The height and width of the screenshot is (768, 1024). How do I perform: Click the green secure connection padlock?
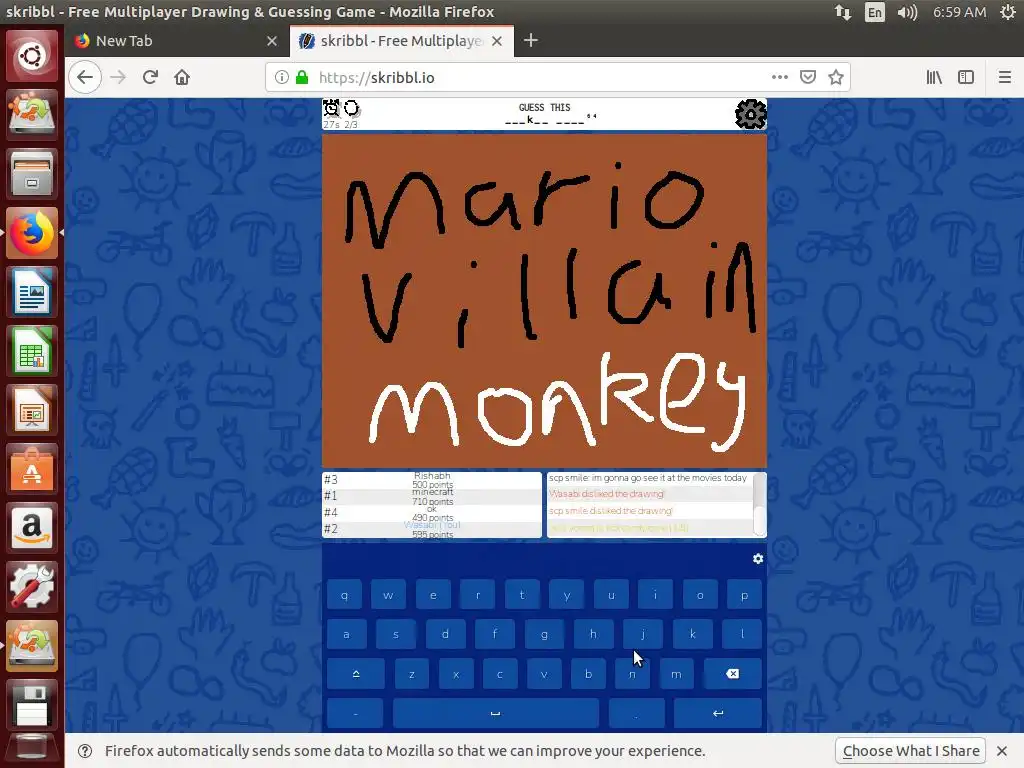click(x=302, y=77)
